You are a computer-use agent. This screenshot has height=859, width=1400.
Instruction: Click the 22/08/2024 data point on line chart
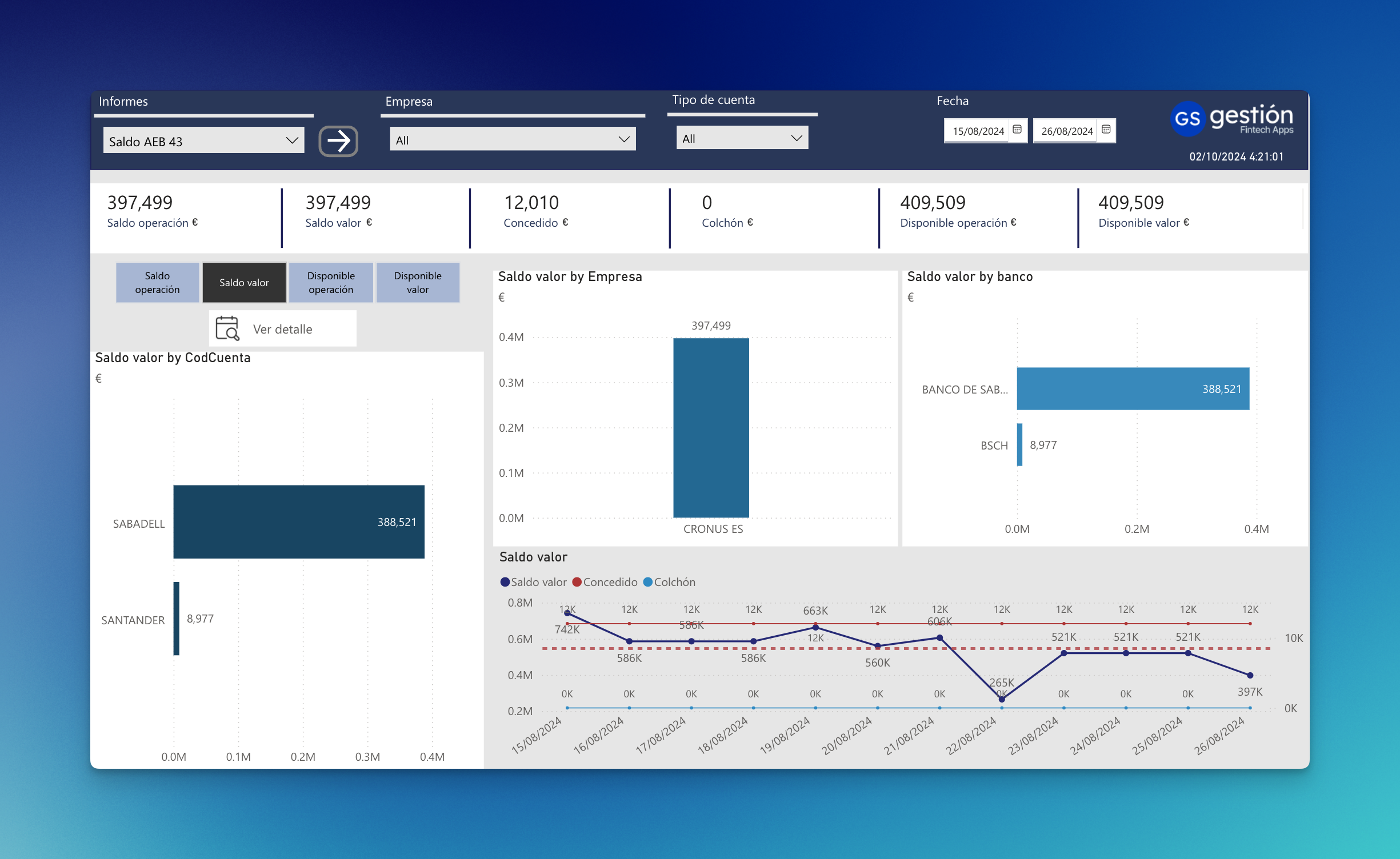(1002, 699)
